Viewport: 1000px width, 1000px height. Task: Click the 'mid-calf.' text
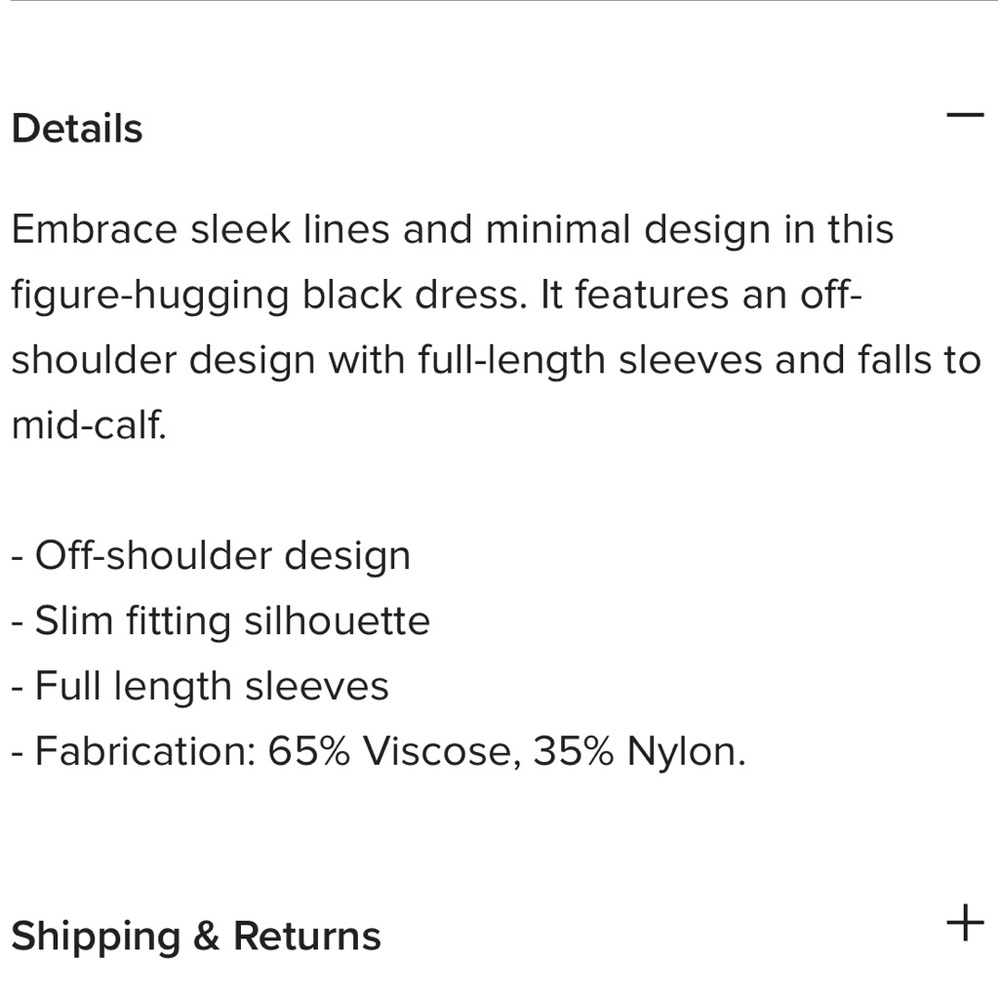tap(89, 425)
